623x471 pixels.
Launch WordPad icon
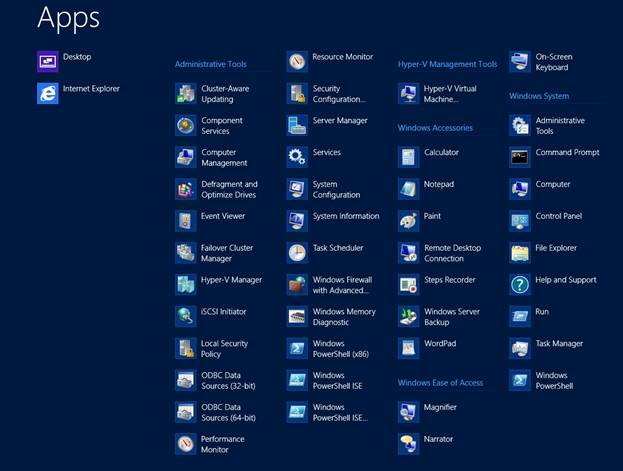[x=408, y=348]
